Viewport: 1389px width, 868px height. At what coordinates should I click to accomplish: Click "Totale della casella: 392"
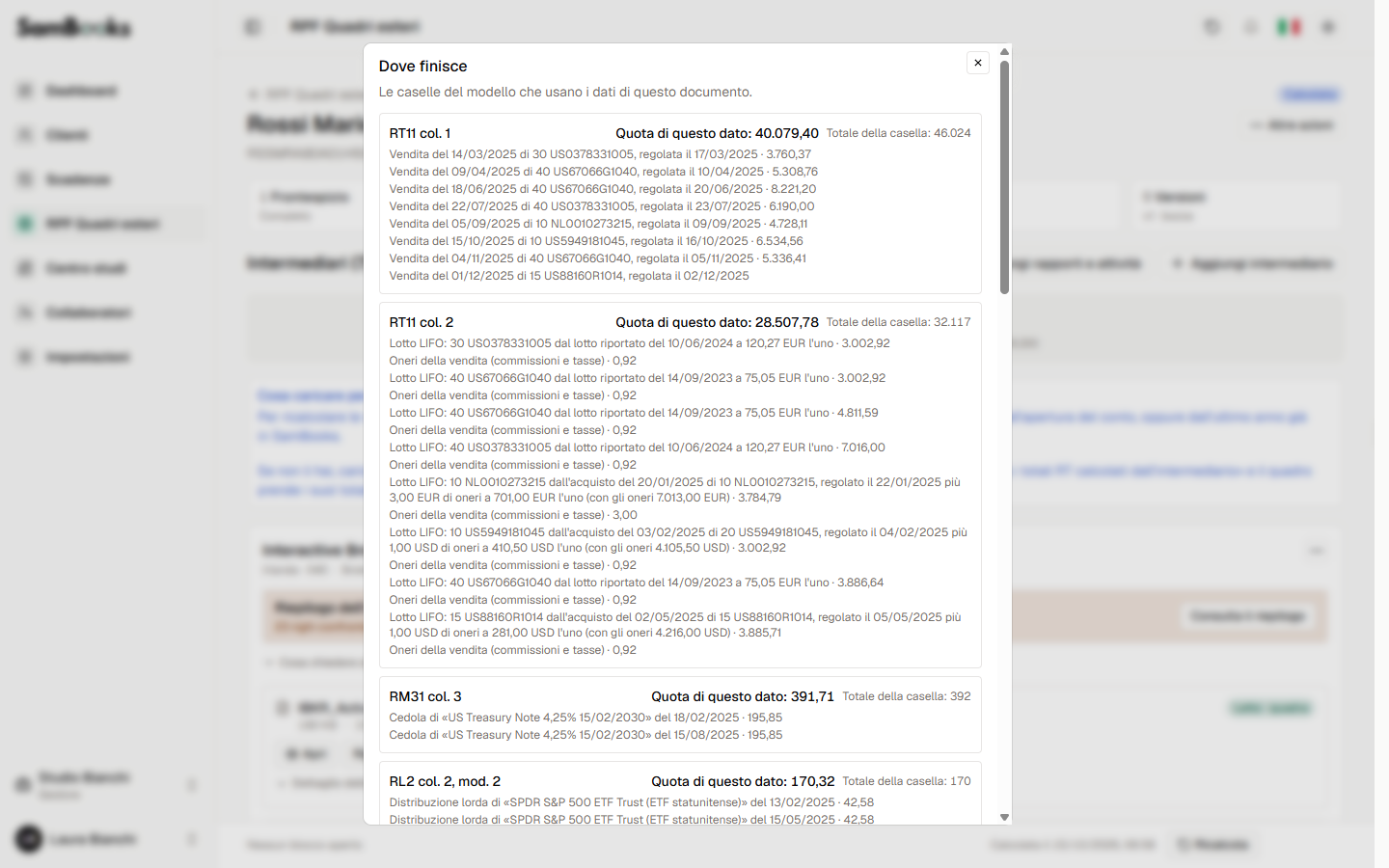pos(907,696)
